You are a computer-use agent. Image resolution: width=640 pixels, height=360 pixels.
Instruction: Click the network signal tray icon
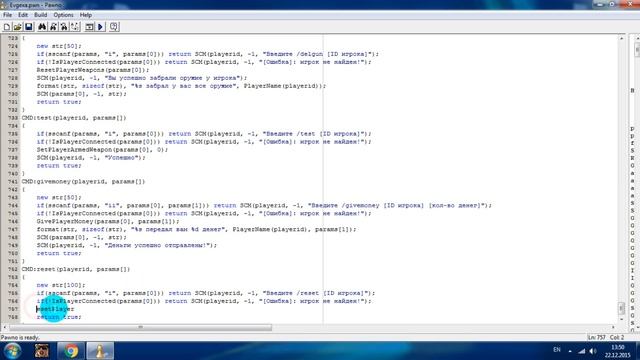[582, 351]
